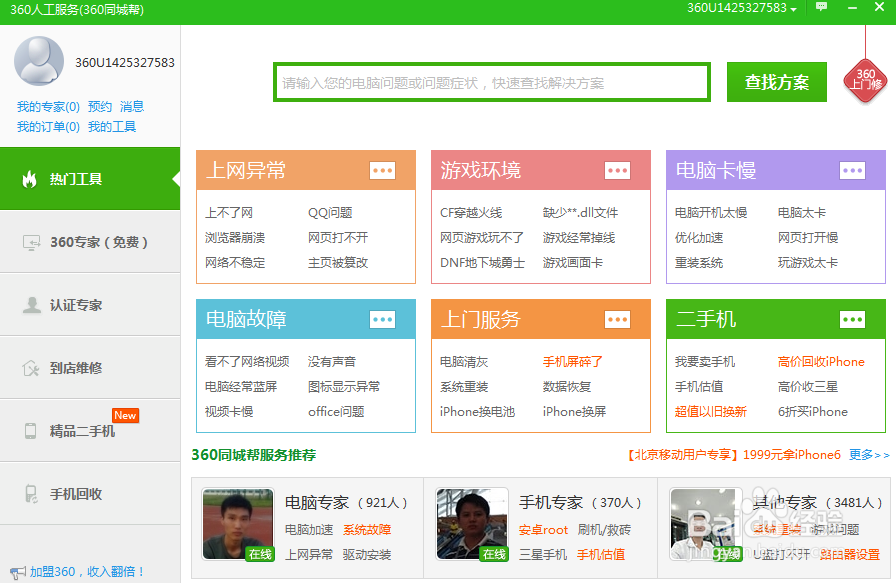Open the 预约 link
896x583 pixels.
point(99,106)
